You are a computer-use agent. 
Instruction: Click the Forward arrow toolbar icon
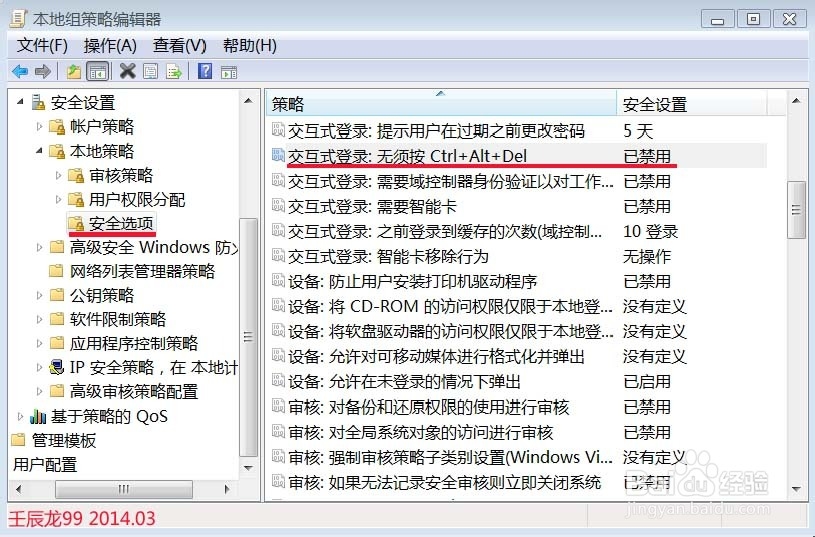click(43, 71)
